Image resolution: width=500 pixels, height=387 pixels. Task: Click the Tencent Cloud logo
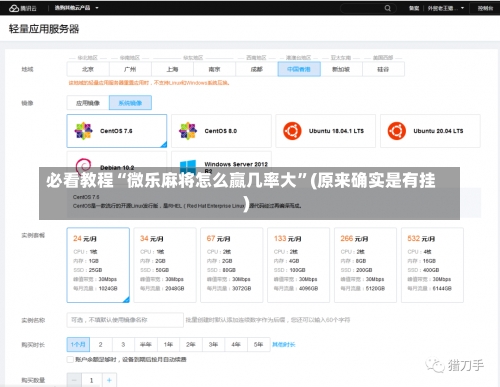[23, 8]
